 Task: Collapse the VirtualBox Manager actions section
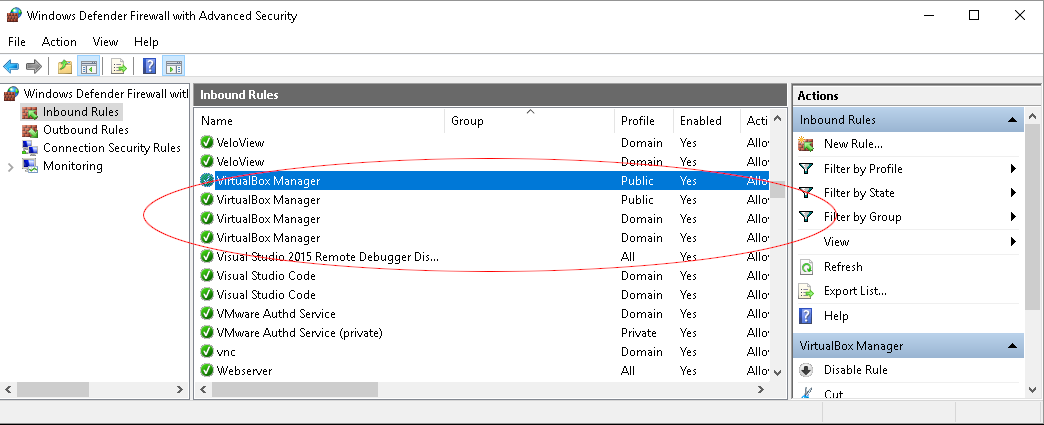(x=1012, y=346)
